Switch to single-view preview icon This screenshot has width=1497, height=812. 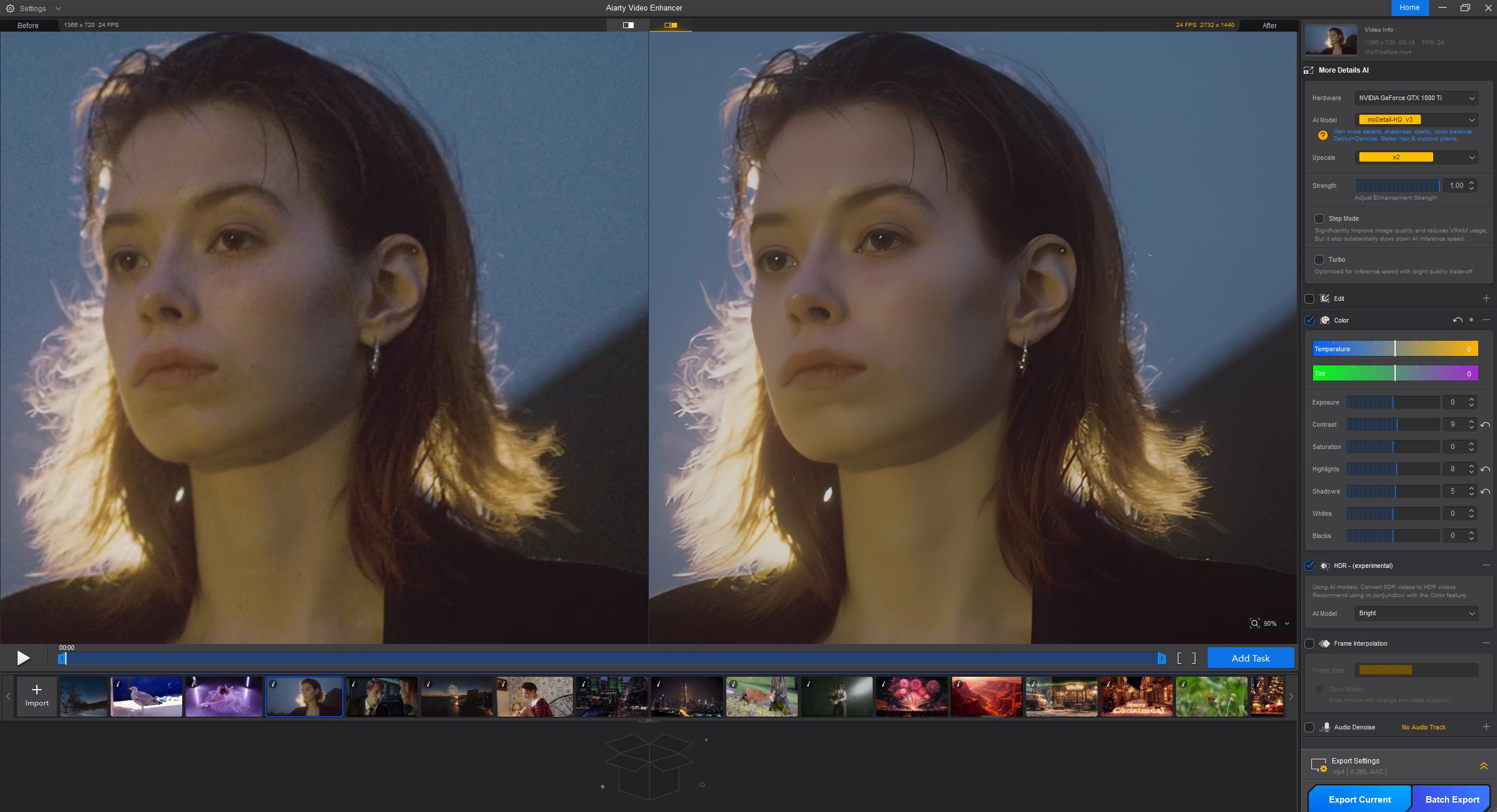tap(628, 25)
